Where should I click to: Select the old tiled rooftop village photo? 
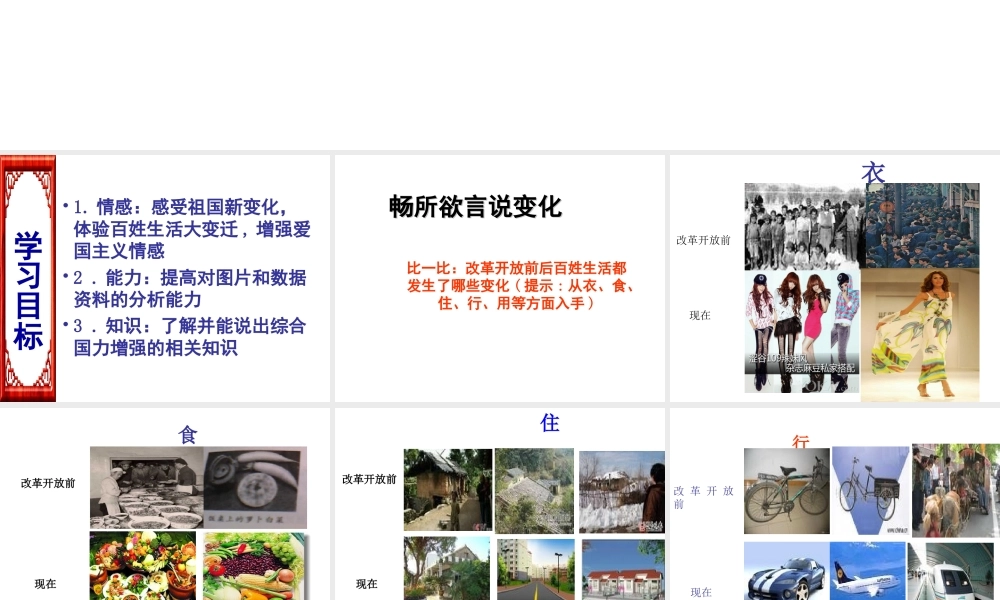534,490
